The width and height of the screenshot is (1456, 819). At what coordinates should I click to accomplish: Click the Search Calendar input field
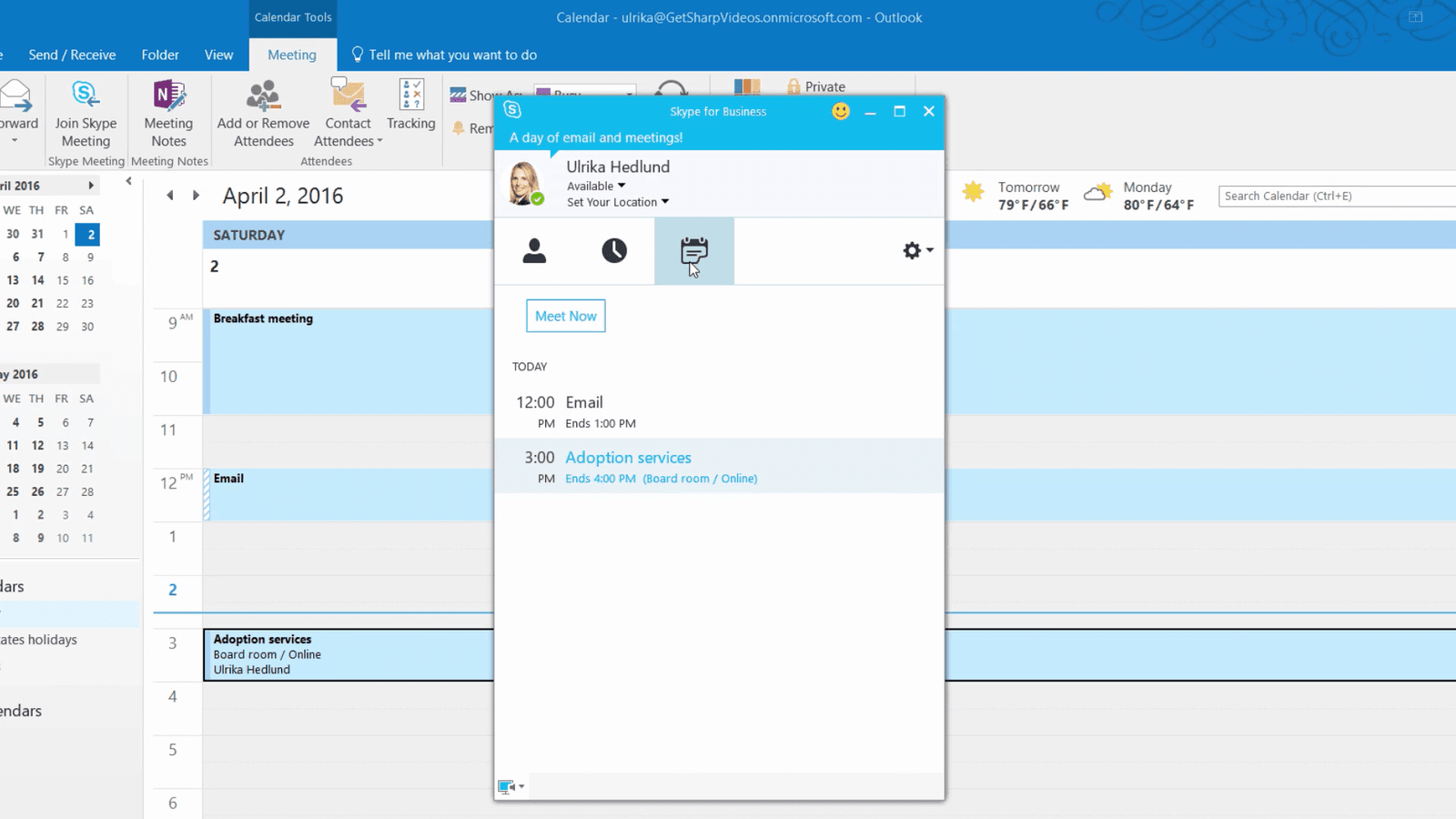coord(1333,196)
